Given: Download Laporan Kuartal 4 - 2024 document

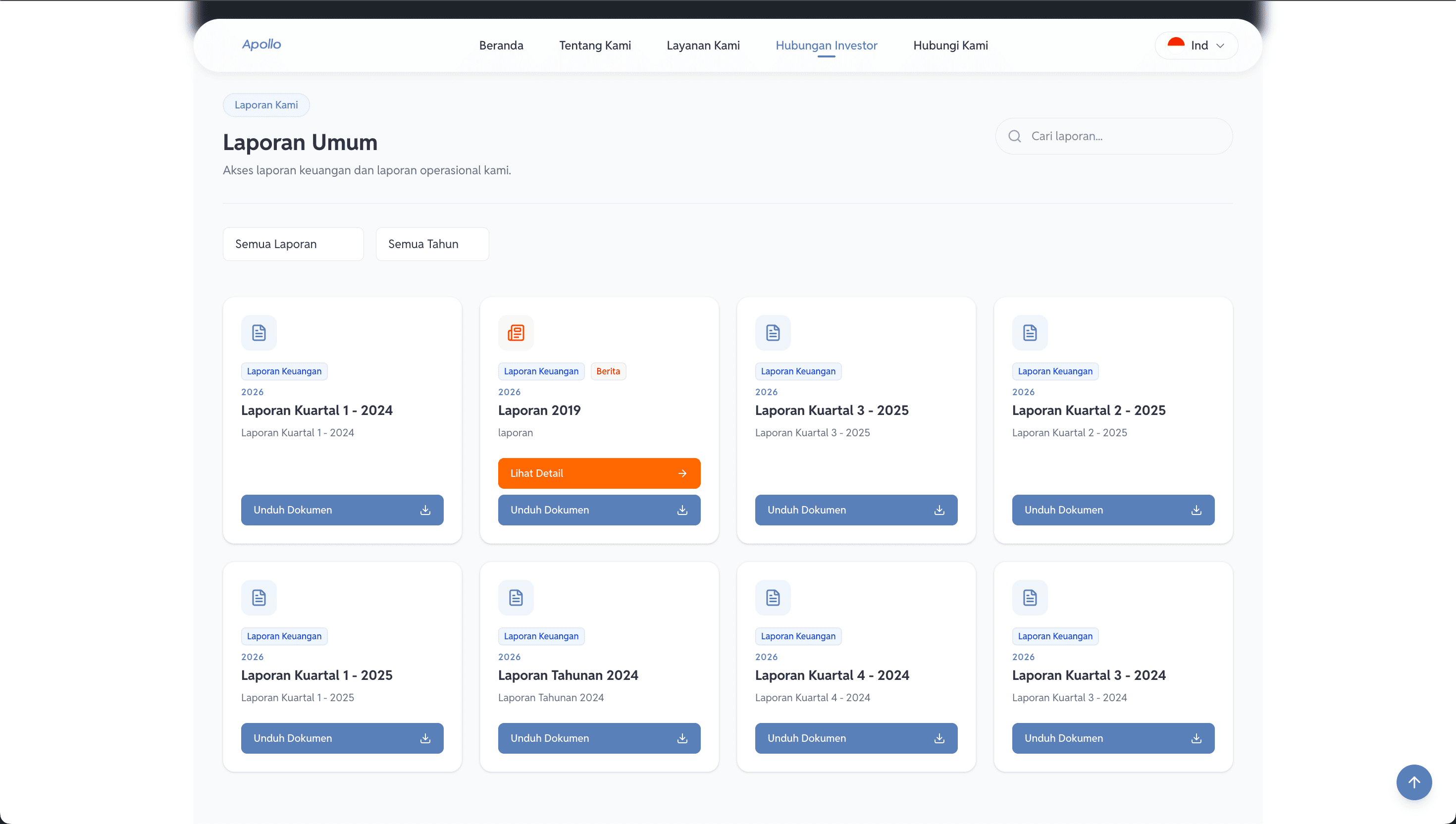Looking at the screenshot, I should 856,738.
